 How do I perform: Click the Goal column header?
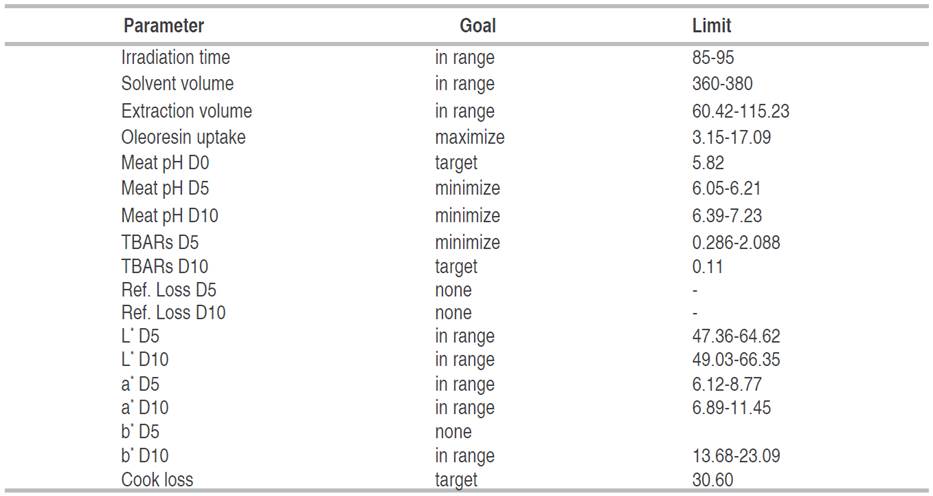477,26
